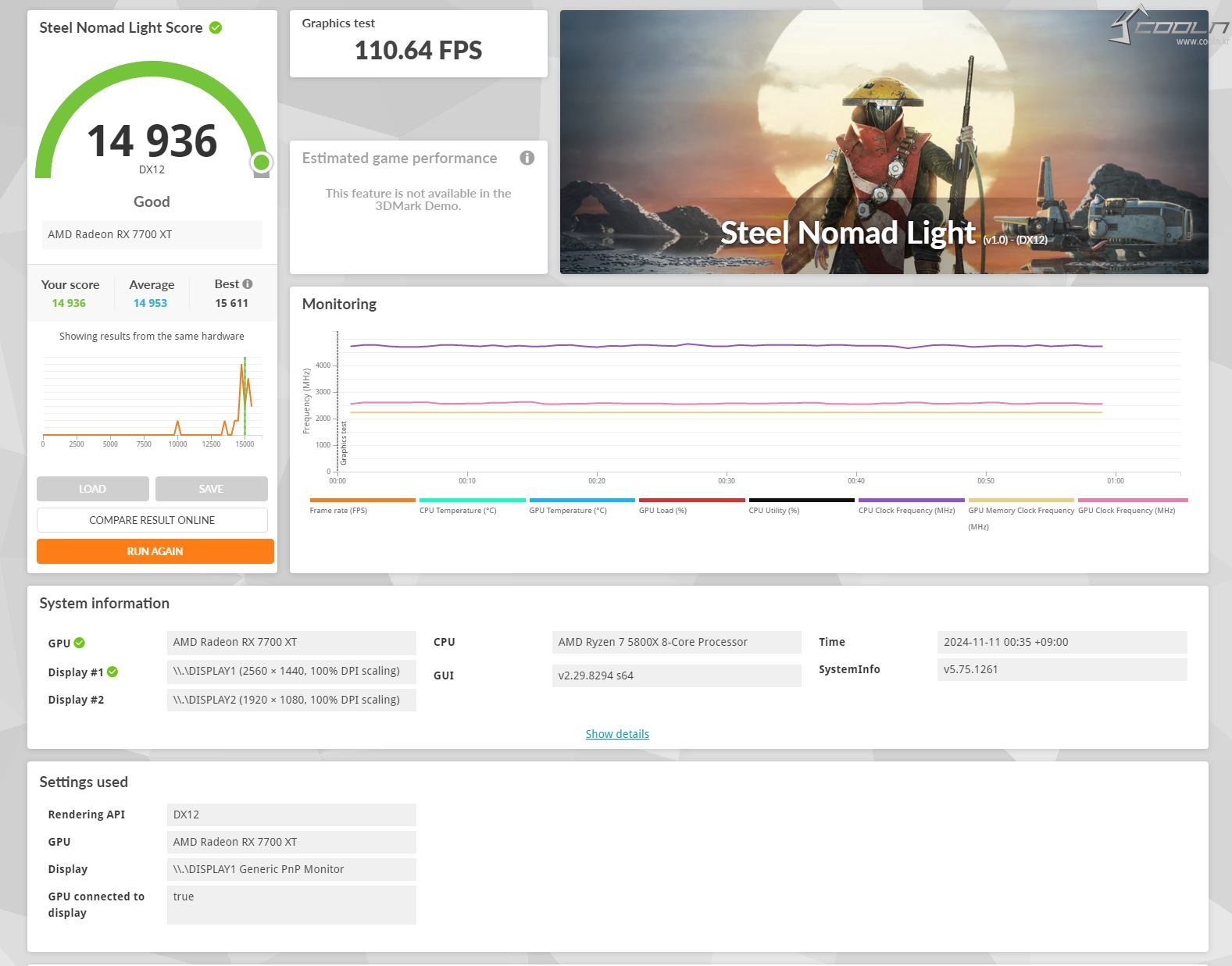
Task: Open the Show details link
Action: [x=617, y=734]
